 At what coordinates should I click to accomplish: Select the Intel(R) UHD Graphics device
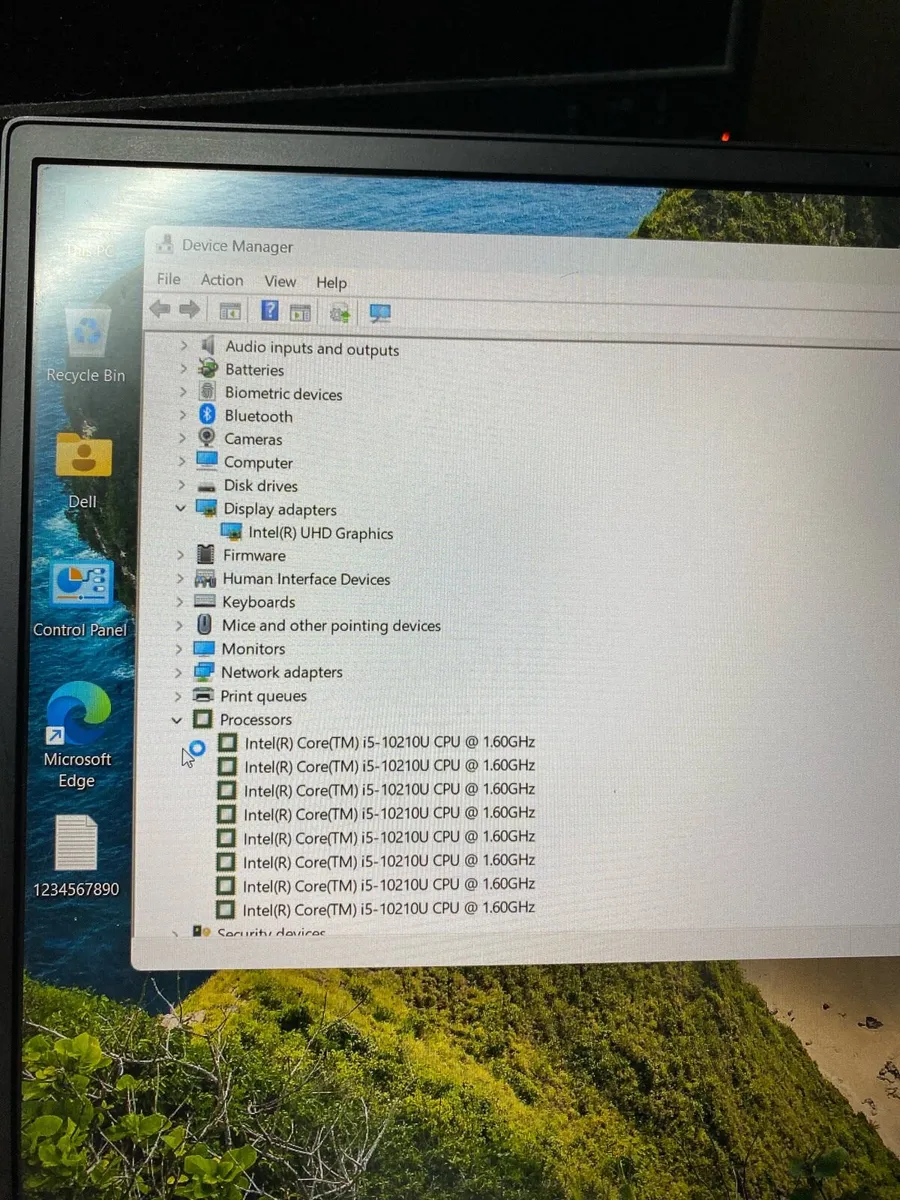coord(321,533)
